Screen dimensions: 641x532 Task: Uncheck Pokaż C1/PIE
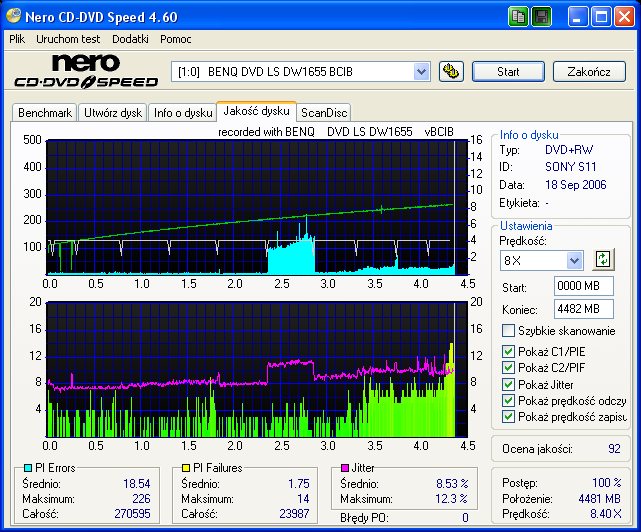pos(508,351)
